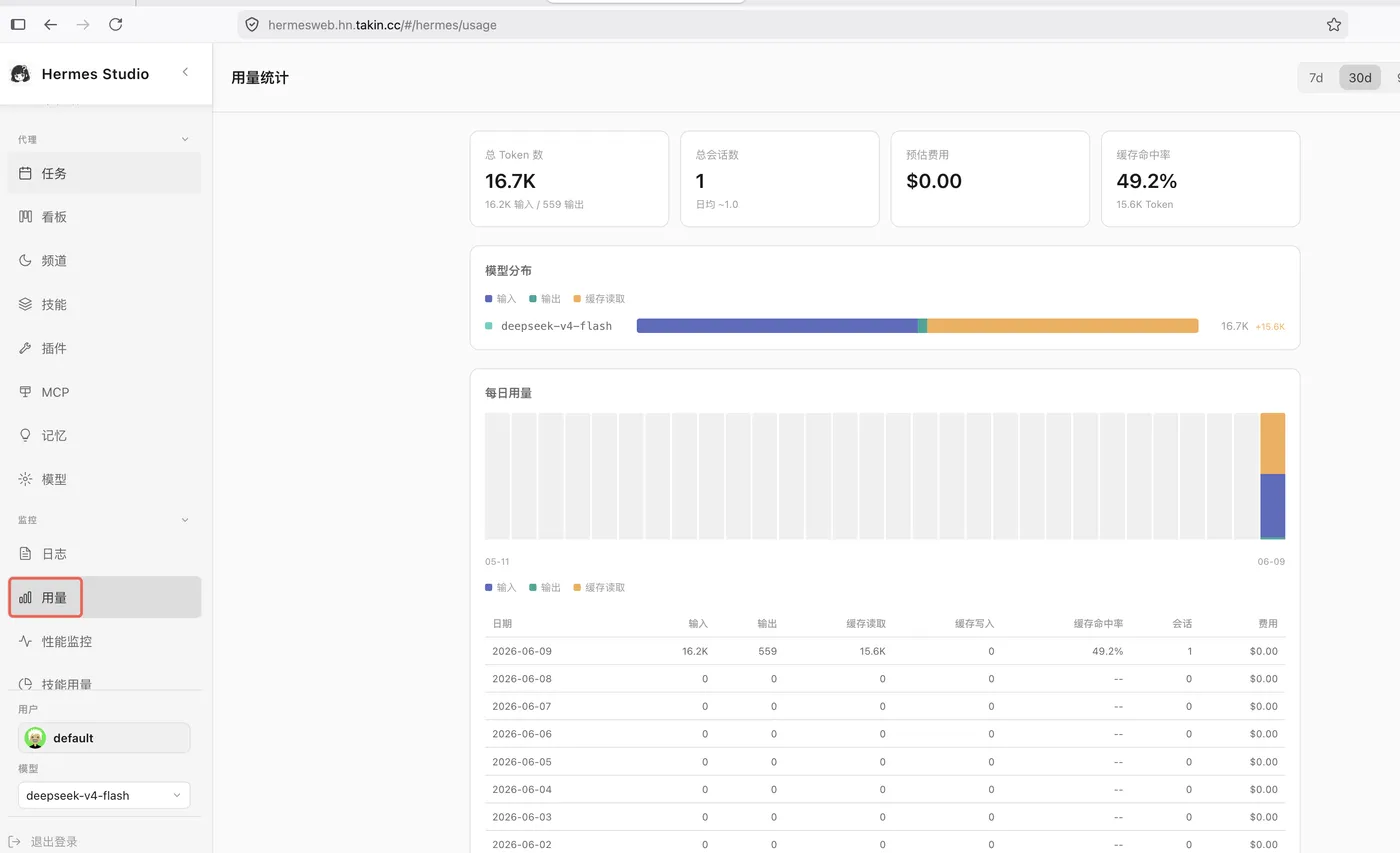
Task: Toggle 输入 legend under daily usage chart
Action: point(501,588)
